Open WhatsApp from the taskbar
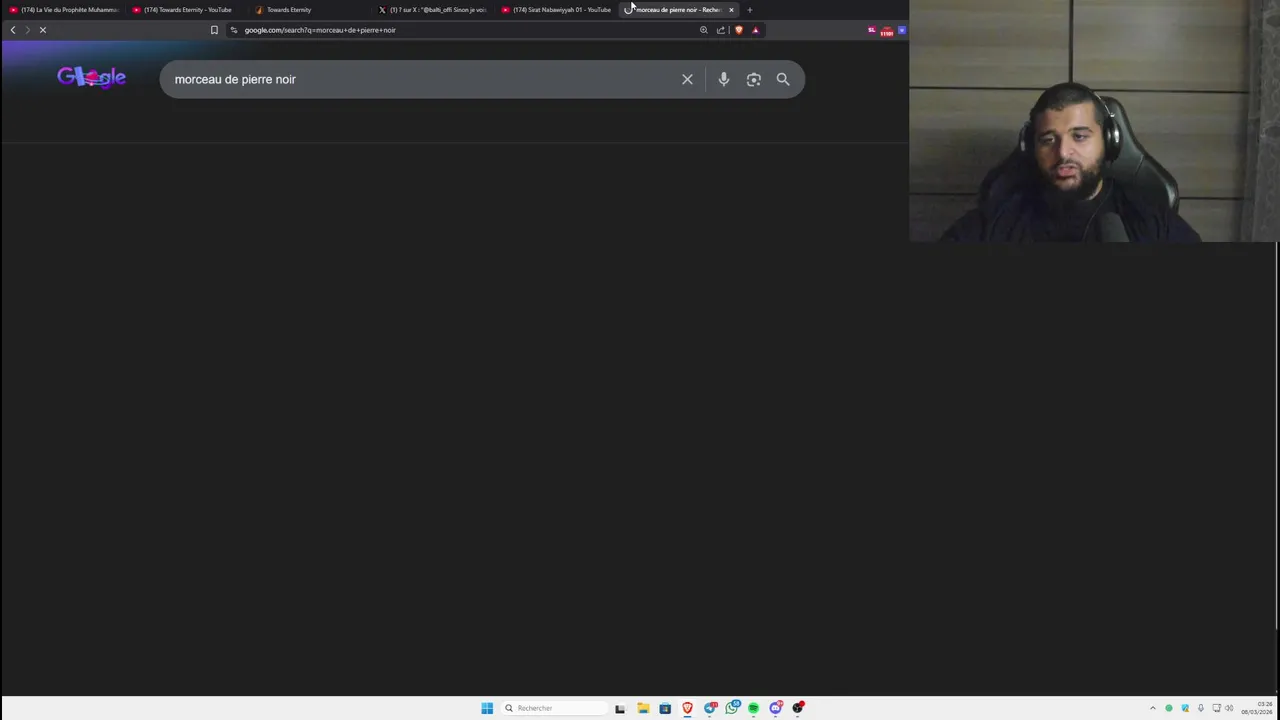Screen dimensions: 1280x720 (x=732, y=708)
